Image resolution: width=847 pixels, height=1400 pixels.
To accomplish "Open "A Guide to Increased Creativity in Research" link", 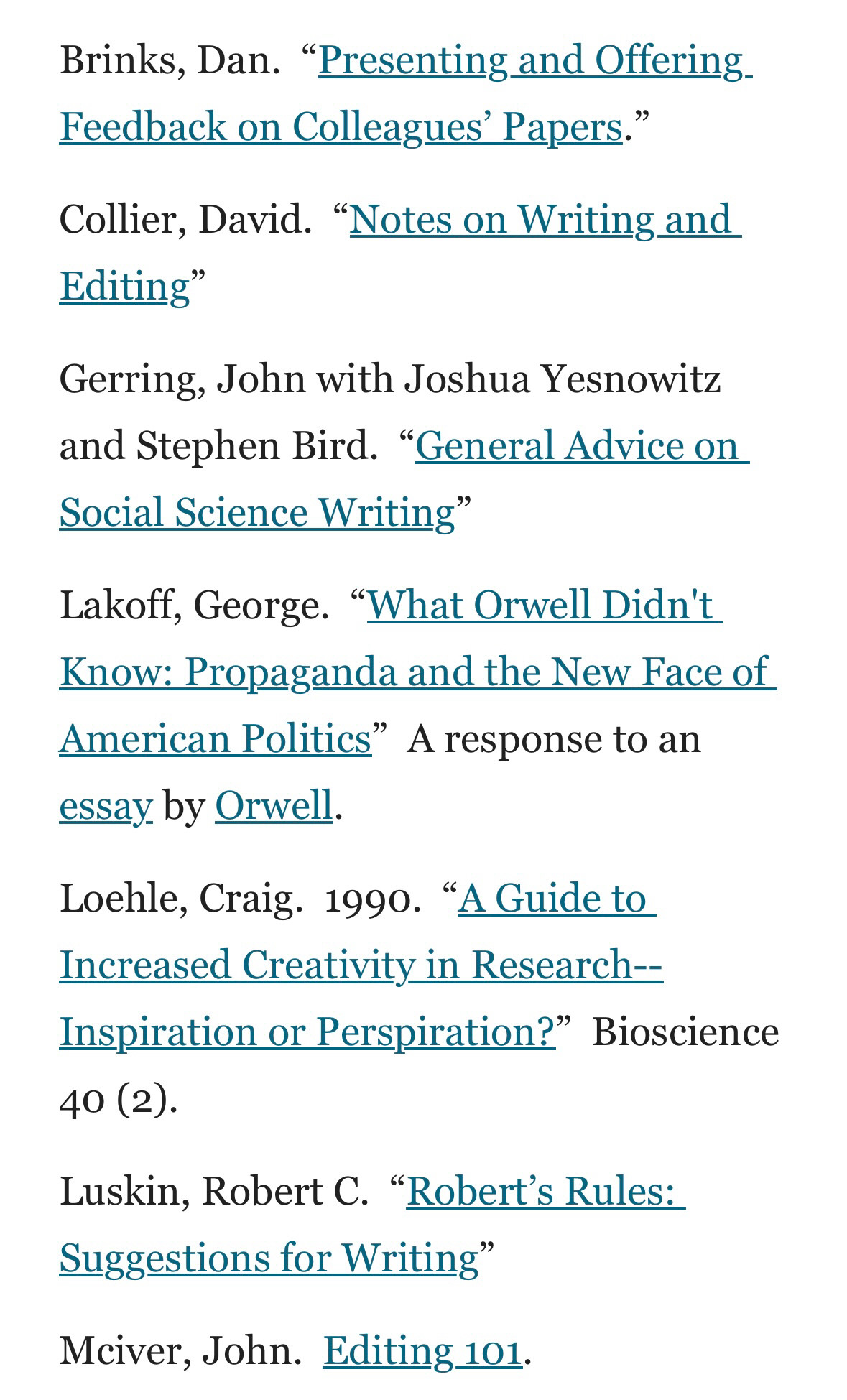I will (x=557, y=898).
